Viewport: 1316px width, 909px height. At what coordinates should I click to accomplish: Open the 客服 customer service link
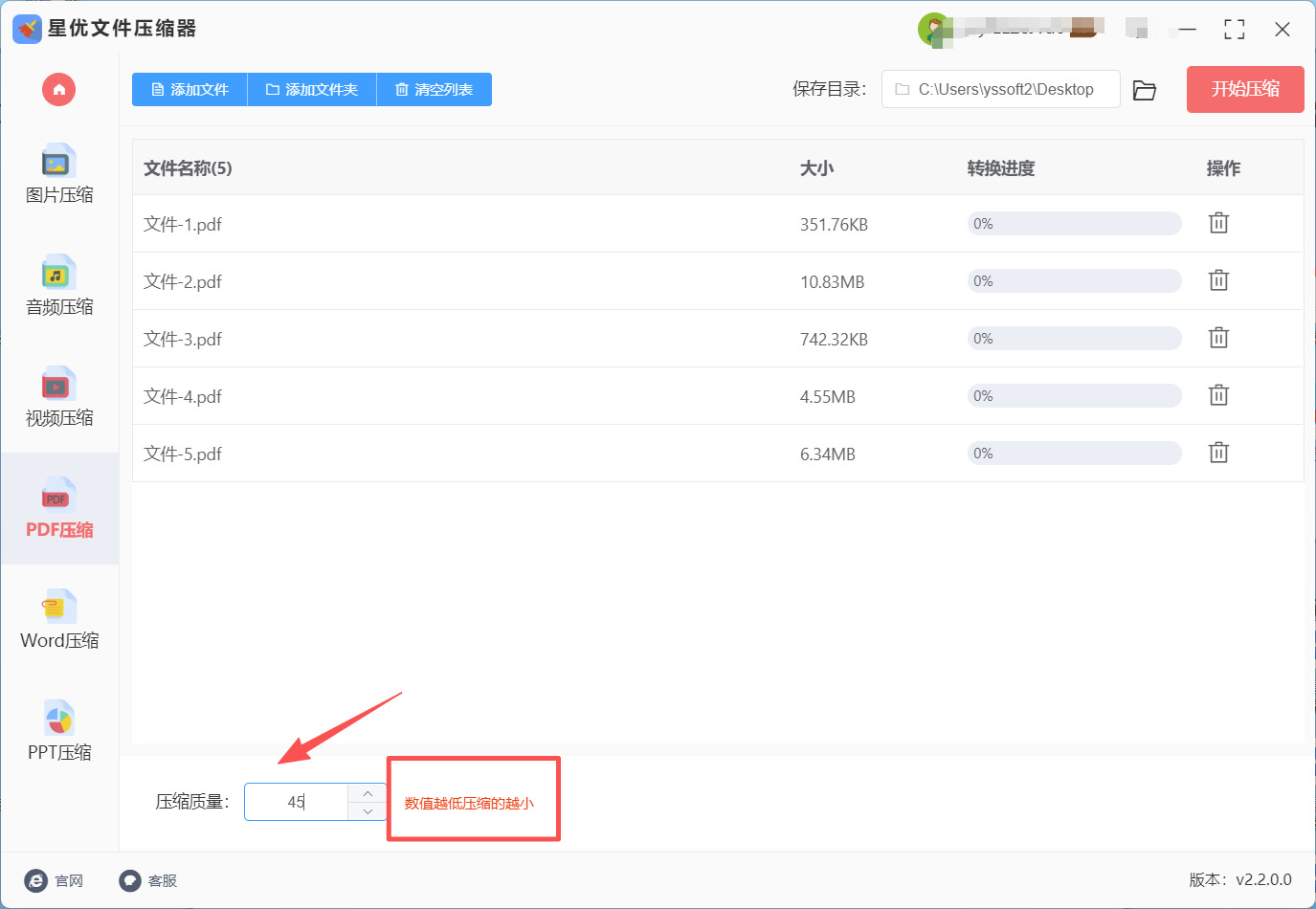click(x=147, y=881)
